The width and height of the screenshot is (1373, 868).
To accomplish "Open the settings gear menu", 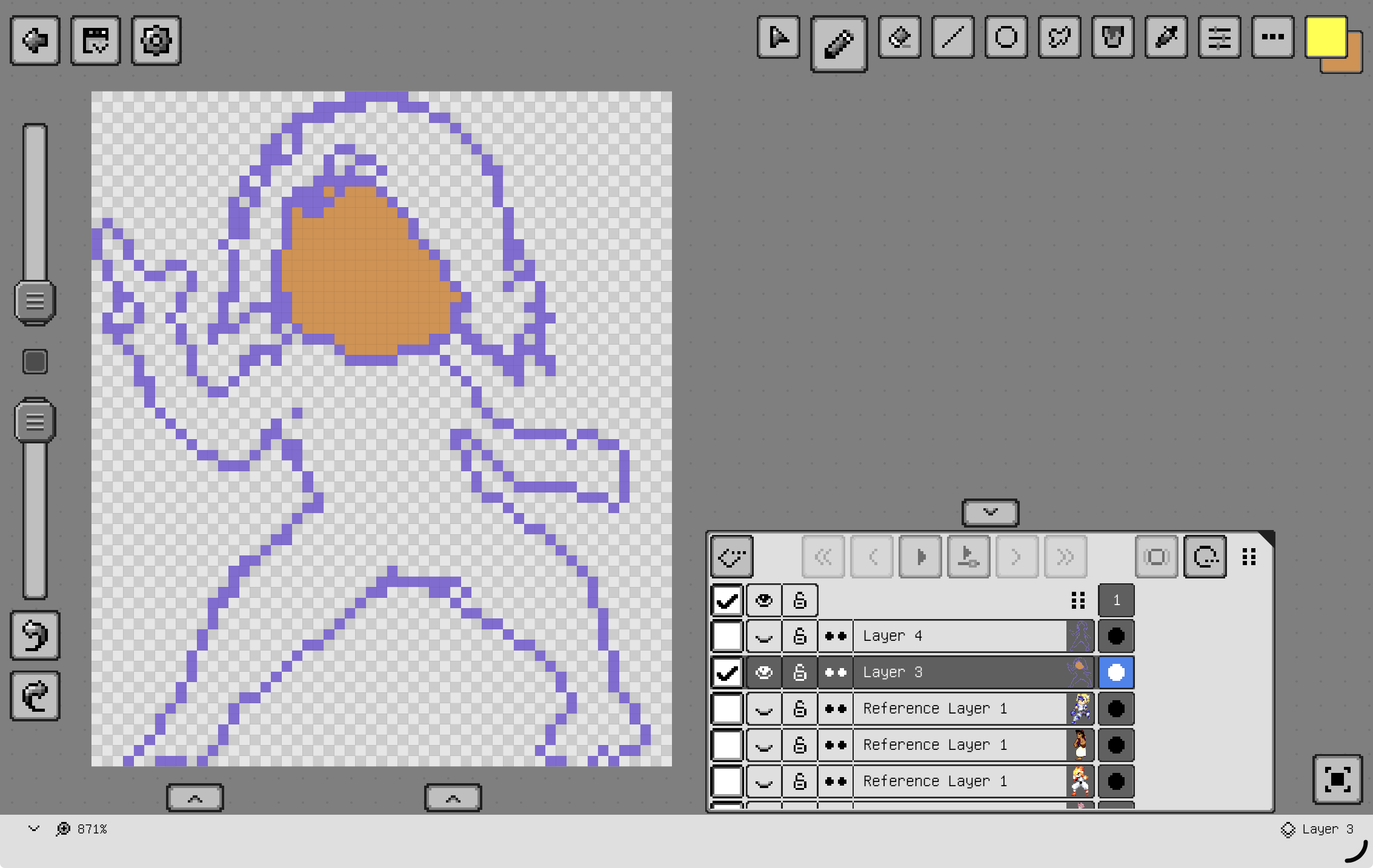I will coord(156,41).
